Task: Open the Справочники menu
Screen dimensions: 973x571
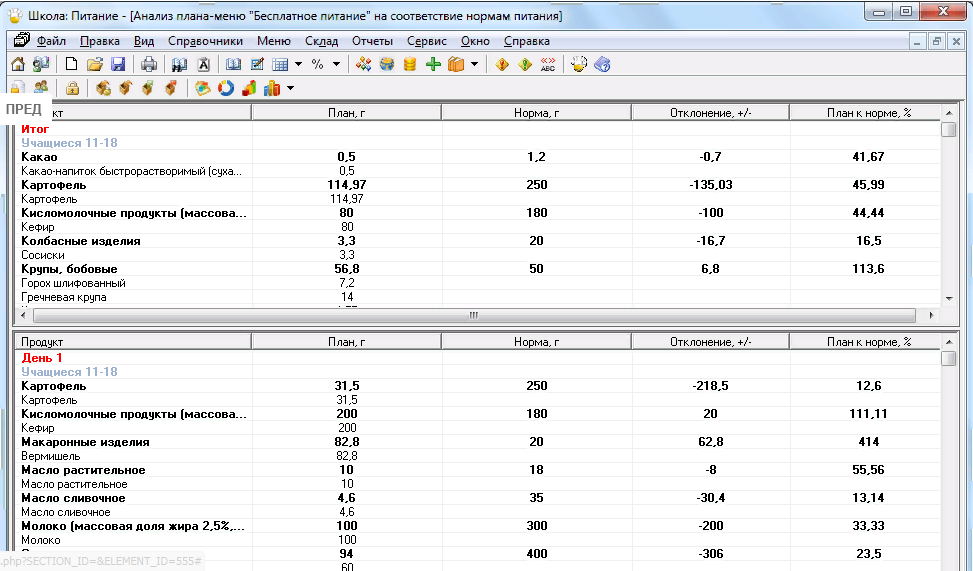Action: pyautogui.click(x=205, y=41)
